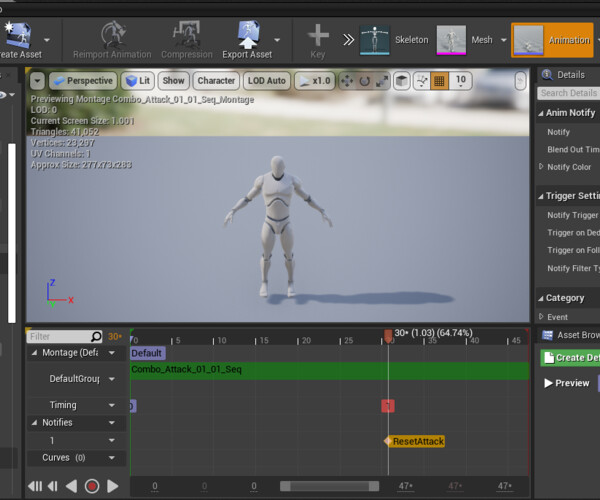600x500 pixels.
Task: Select the scale gizmo icon in viewport
Action: [x=381, y=80]
